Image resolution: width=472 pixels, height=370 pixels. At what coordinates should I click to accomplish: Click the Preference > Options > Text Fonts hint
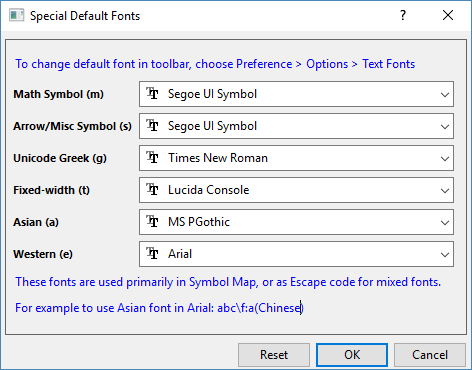[215, 64]
